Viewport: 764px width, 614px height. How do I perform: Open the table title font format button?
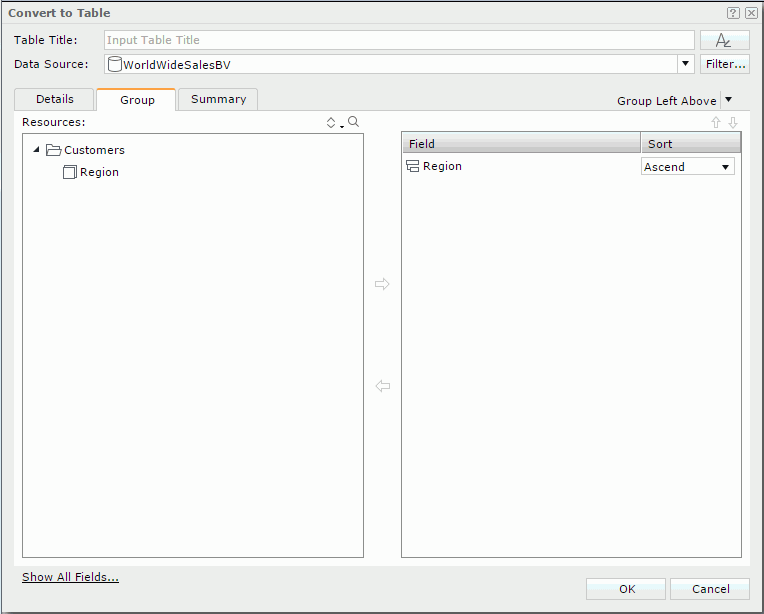click(x=725, y=40)
